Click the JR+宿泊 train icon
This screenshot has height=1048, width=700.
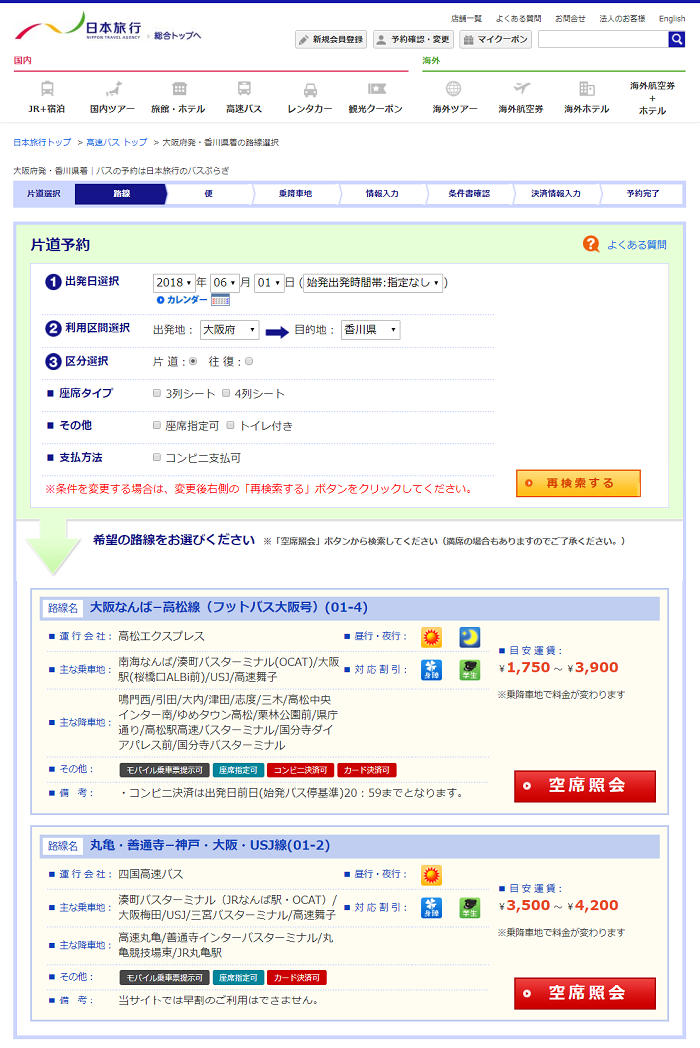[47, 89]
